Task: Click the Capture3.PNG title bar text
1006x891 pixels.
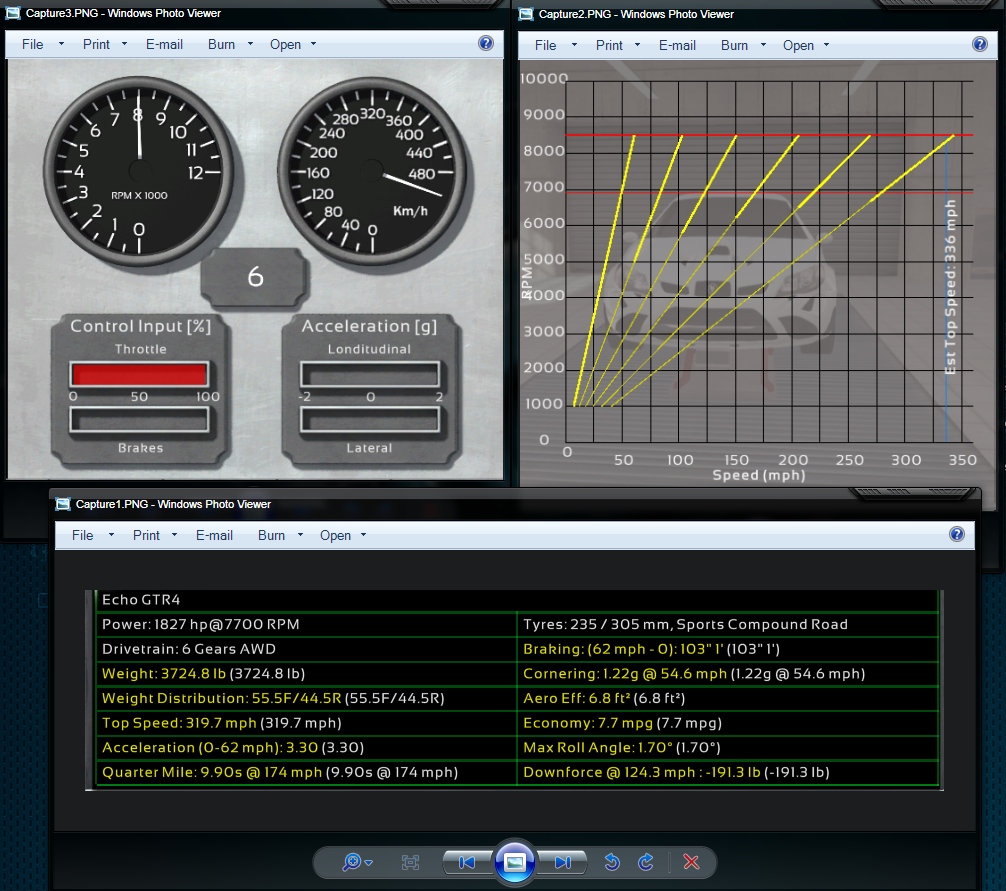Action: (123, 13)
